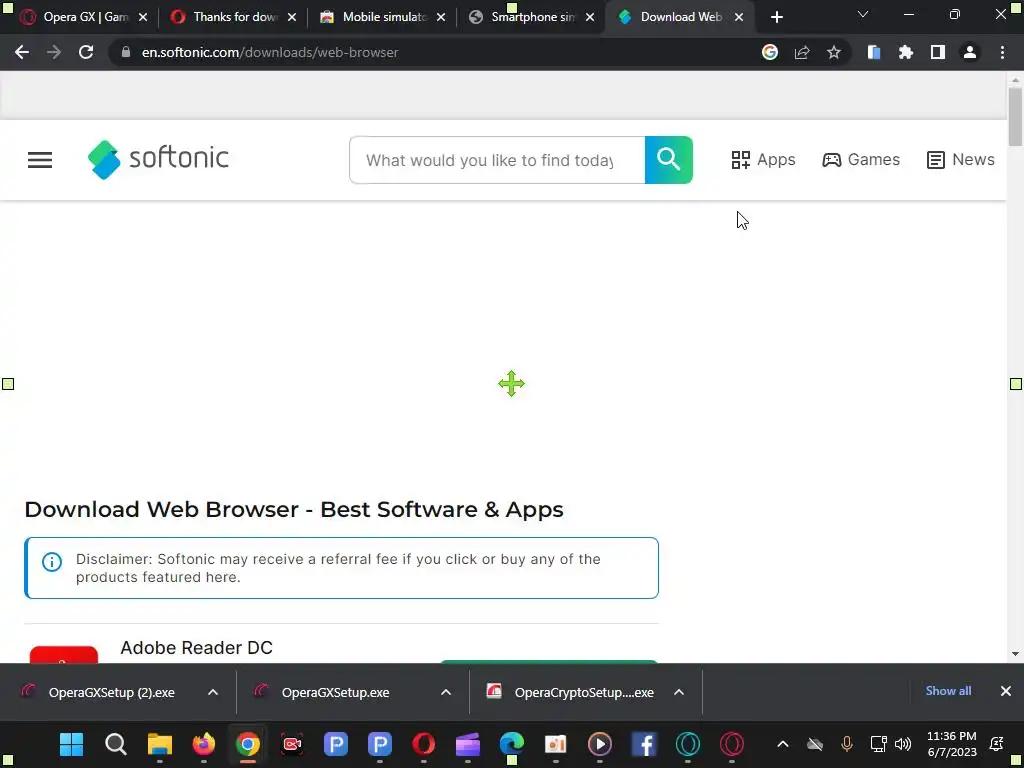Expand options for OperaCryptoSetup download
1024x768 pixels.
[x=679, y=692]
